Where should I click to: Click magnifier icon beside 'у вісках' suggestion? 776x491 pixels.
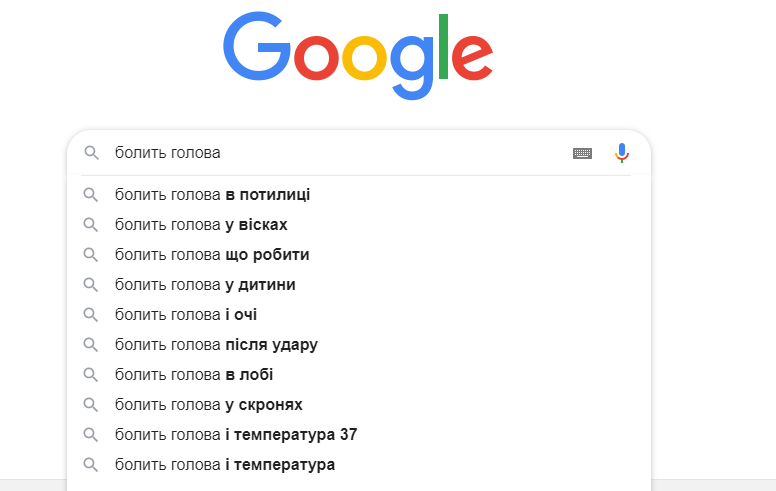[91, 225]
